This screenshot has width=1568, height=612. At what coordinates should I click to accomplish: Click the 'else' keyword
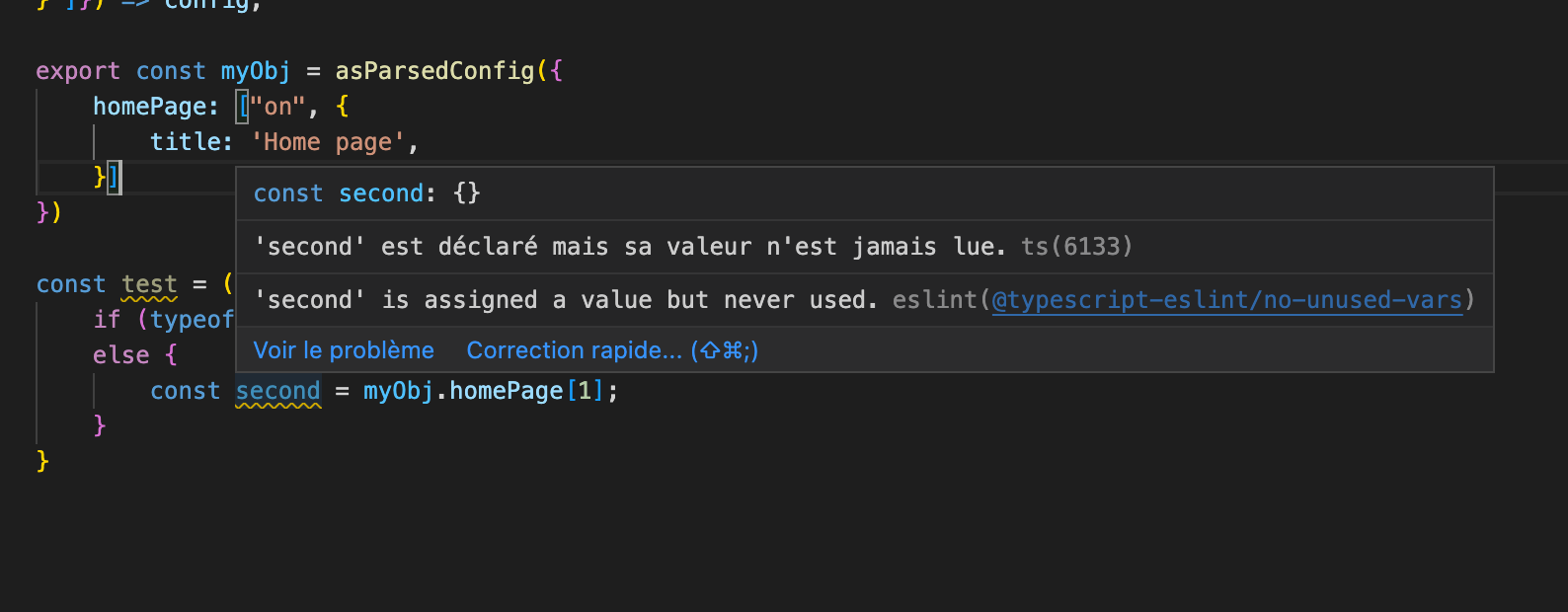(120, 355)
